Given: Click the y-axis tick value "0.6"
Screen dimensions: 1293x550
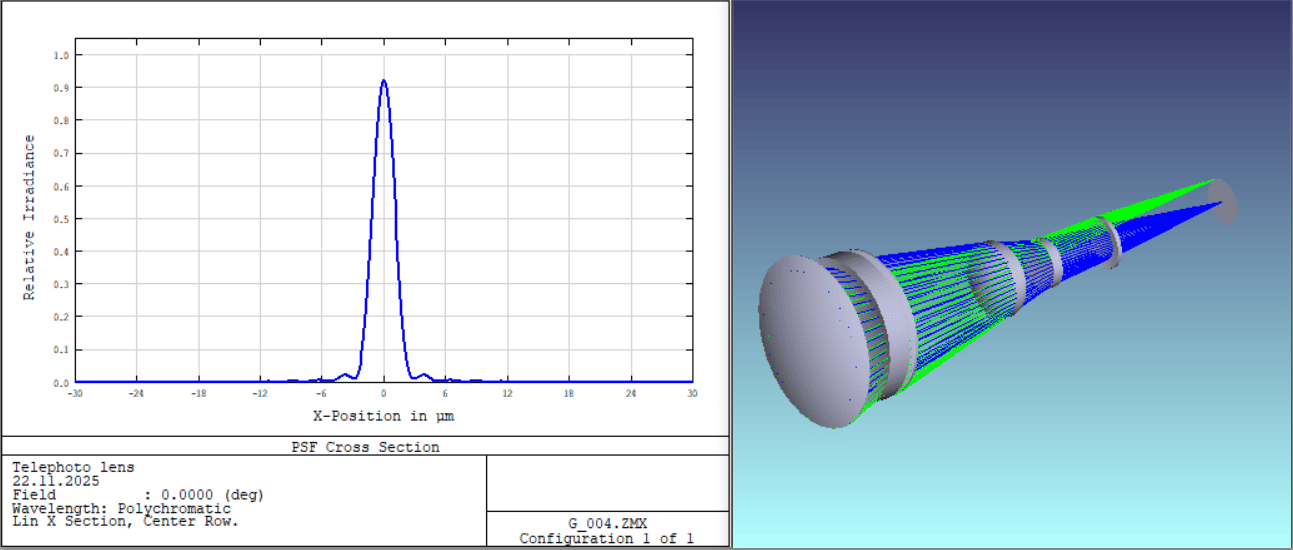Looking at the screenshot, I should pyautogui.click(x=61, y=186).
